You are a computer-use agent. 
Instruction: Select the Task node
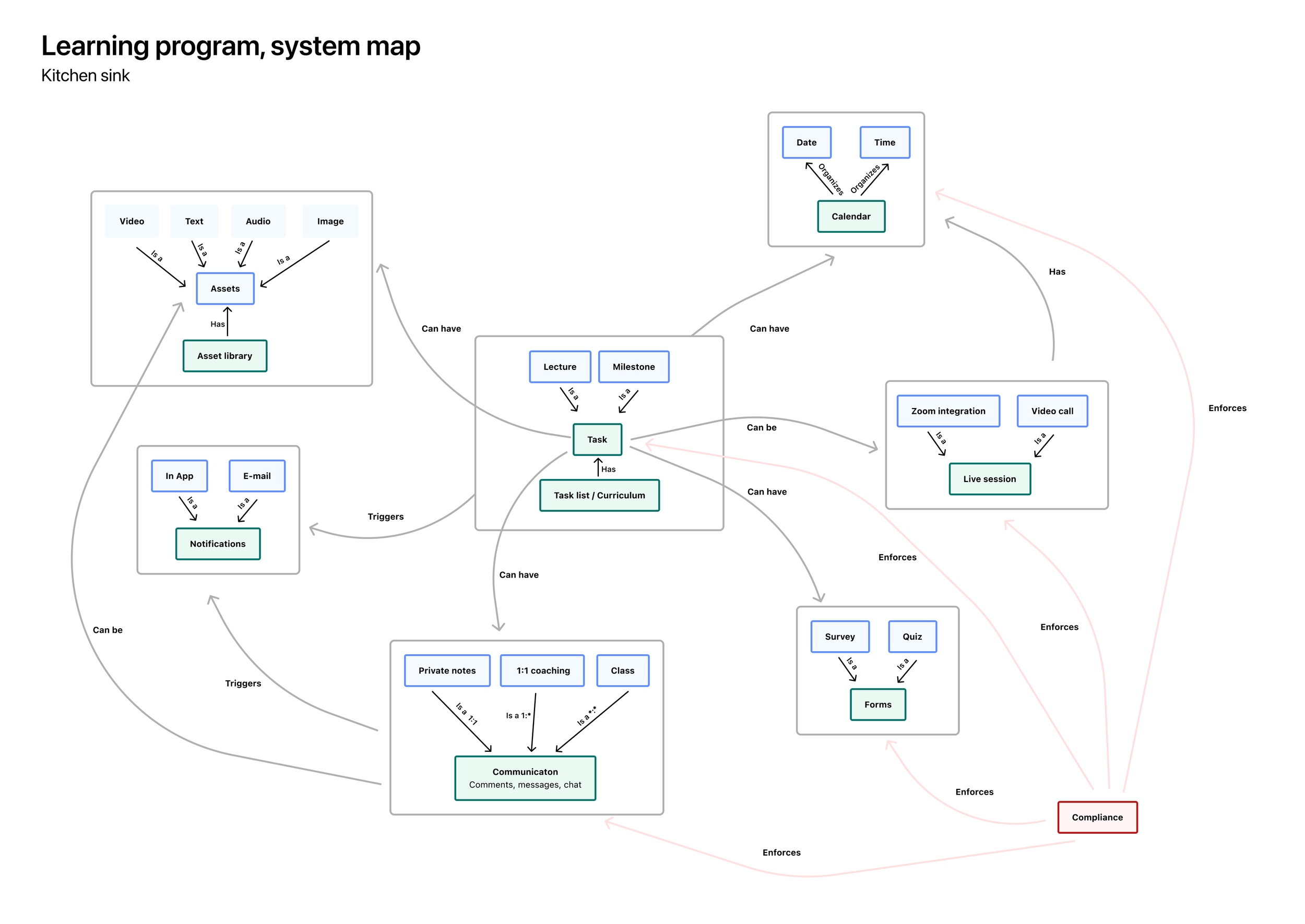[x=597, y=439]
